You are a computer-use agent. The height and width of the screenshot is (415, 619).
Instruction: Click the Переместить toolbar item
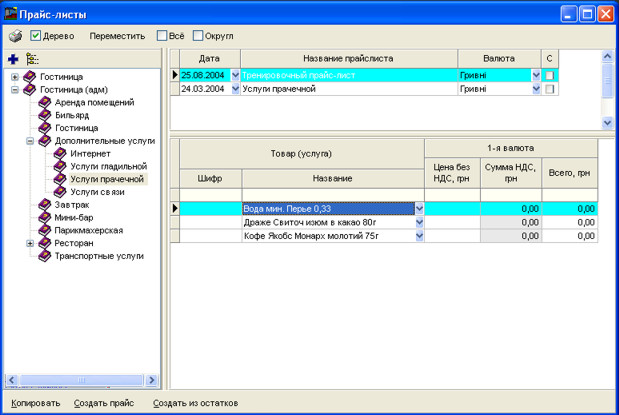[116, 36]
